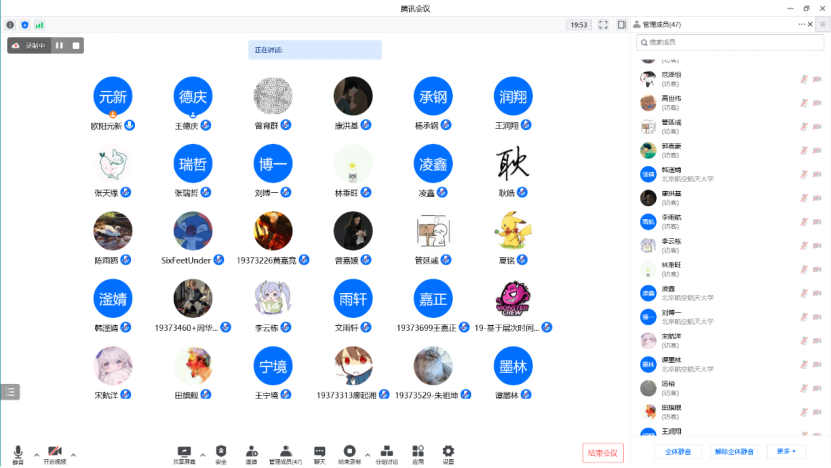The width and height of the screenshot is (831, 468).
Task: Turn on the camera video
Action: click(x=54, y=453)
